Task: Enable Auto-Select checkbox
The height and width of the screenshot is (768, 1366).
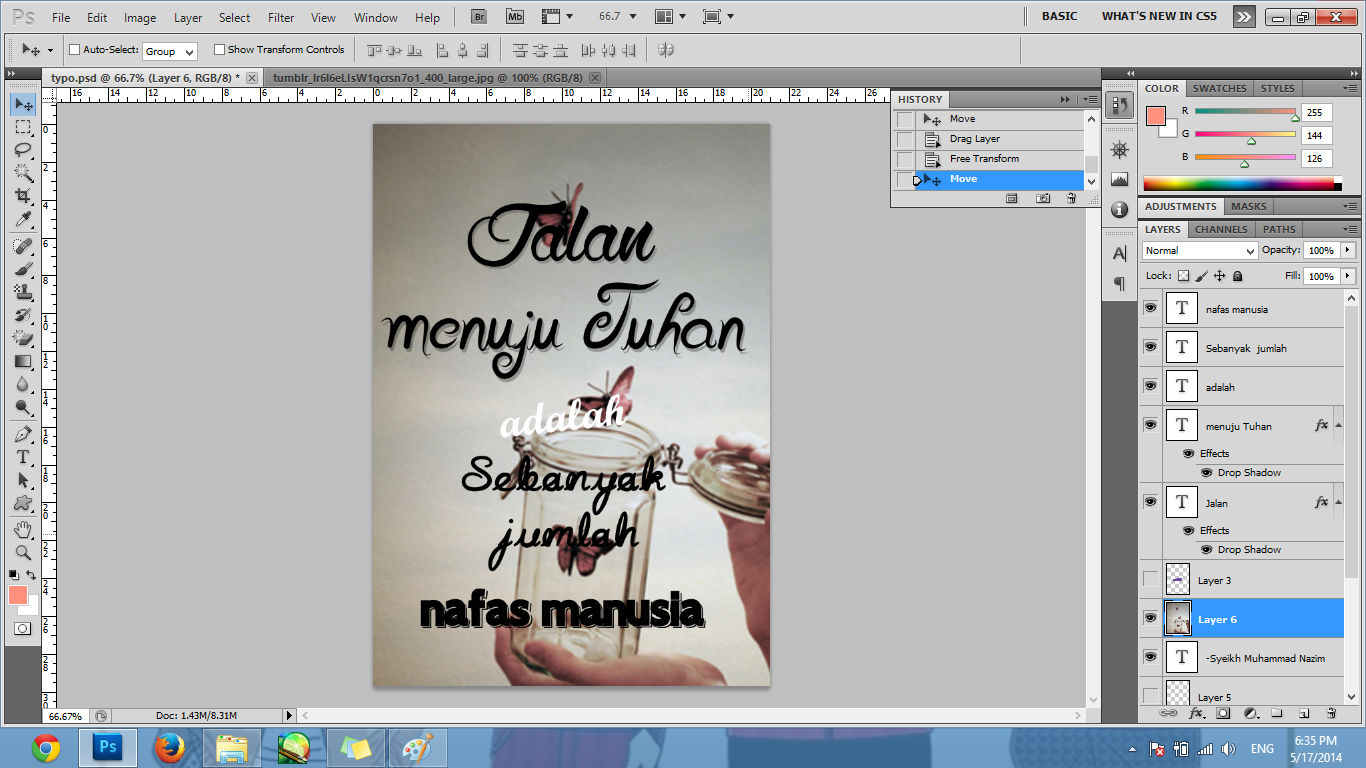Action: click(74, 50)
